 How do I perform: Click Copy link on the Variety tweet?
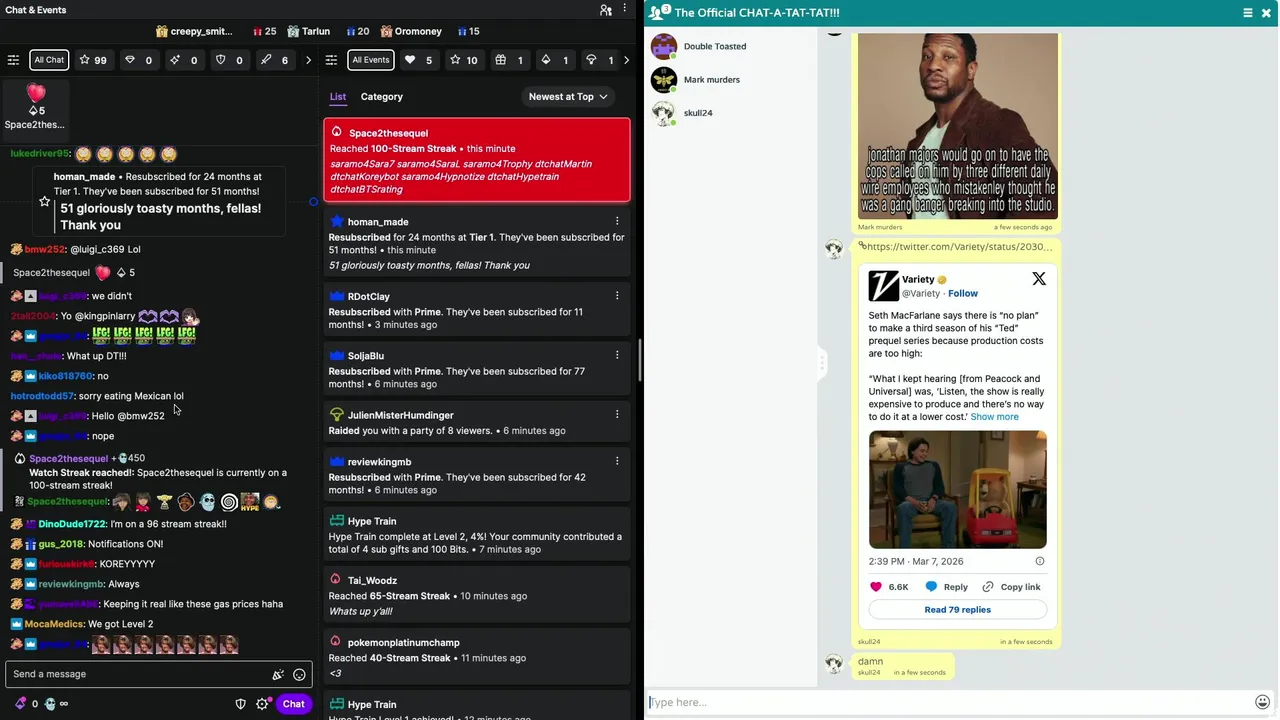point(1011,587)
